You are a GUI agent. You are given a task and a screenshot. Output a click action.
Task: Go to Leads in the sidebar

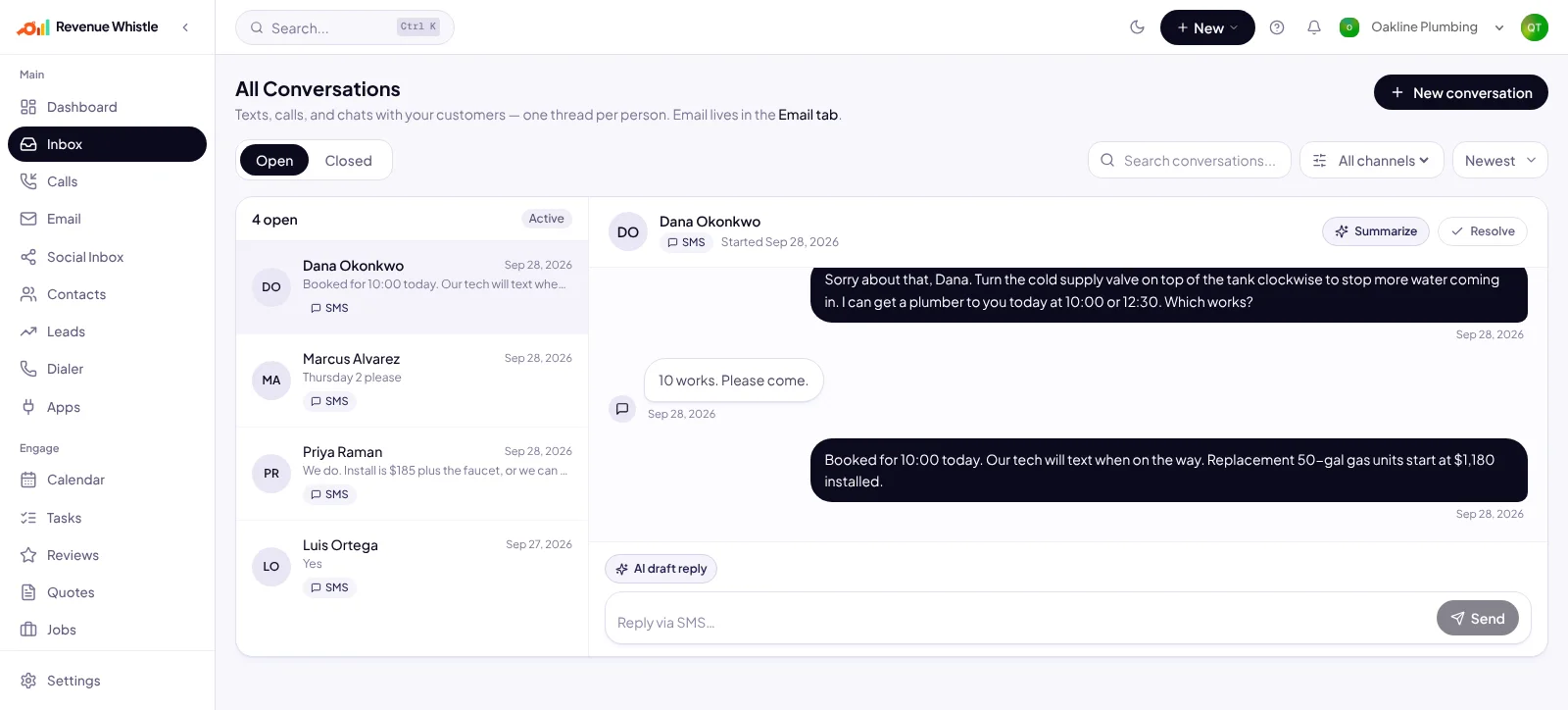coord(108,331)
